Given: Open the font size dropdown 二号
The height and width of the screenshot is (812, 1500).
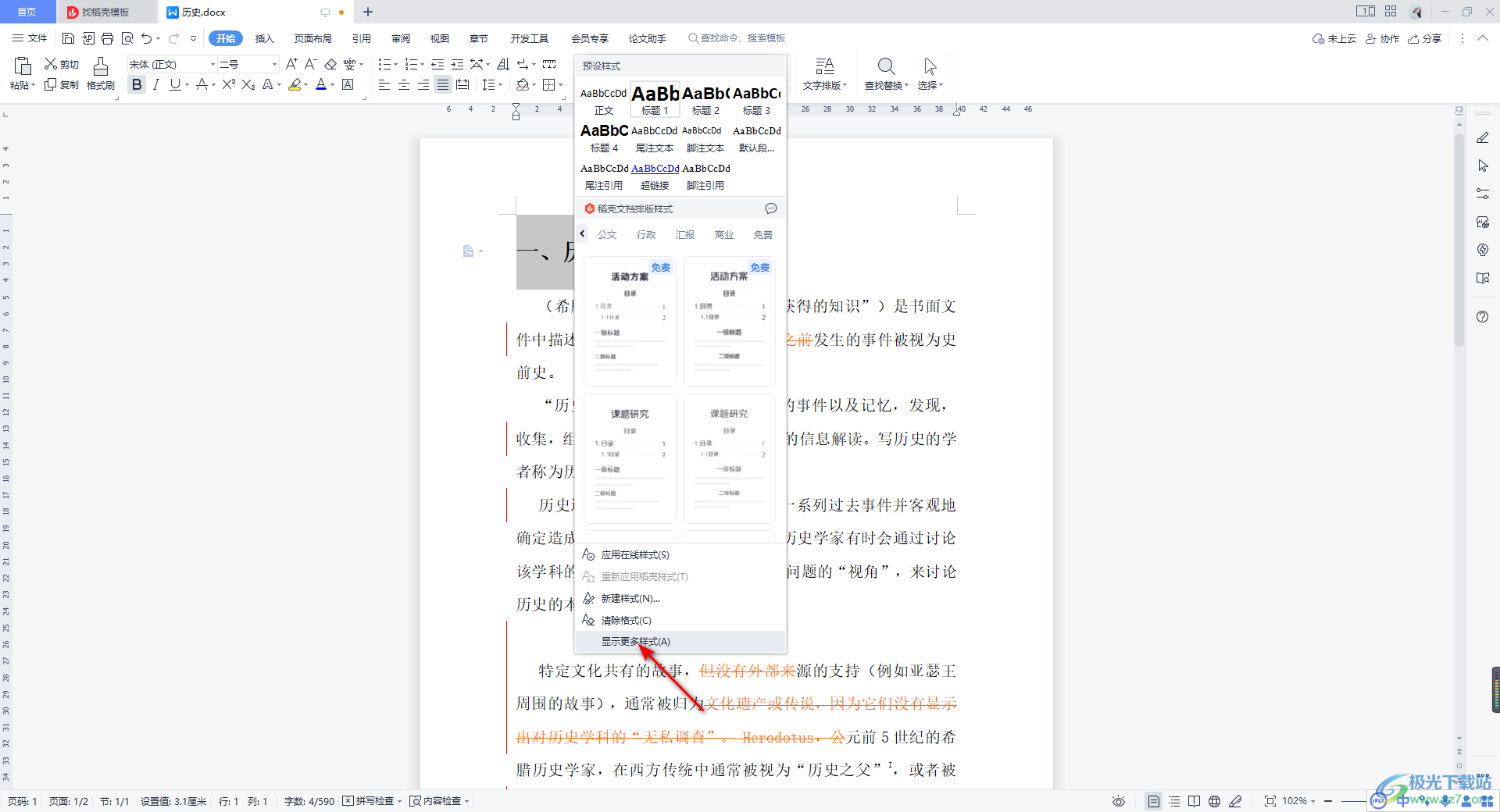Looking at the screenshot, I should [x=273, y=64].
